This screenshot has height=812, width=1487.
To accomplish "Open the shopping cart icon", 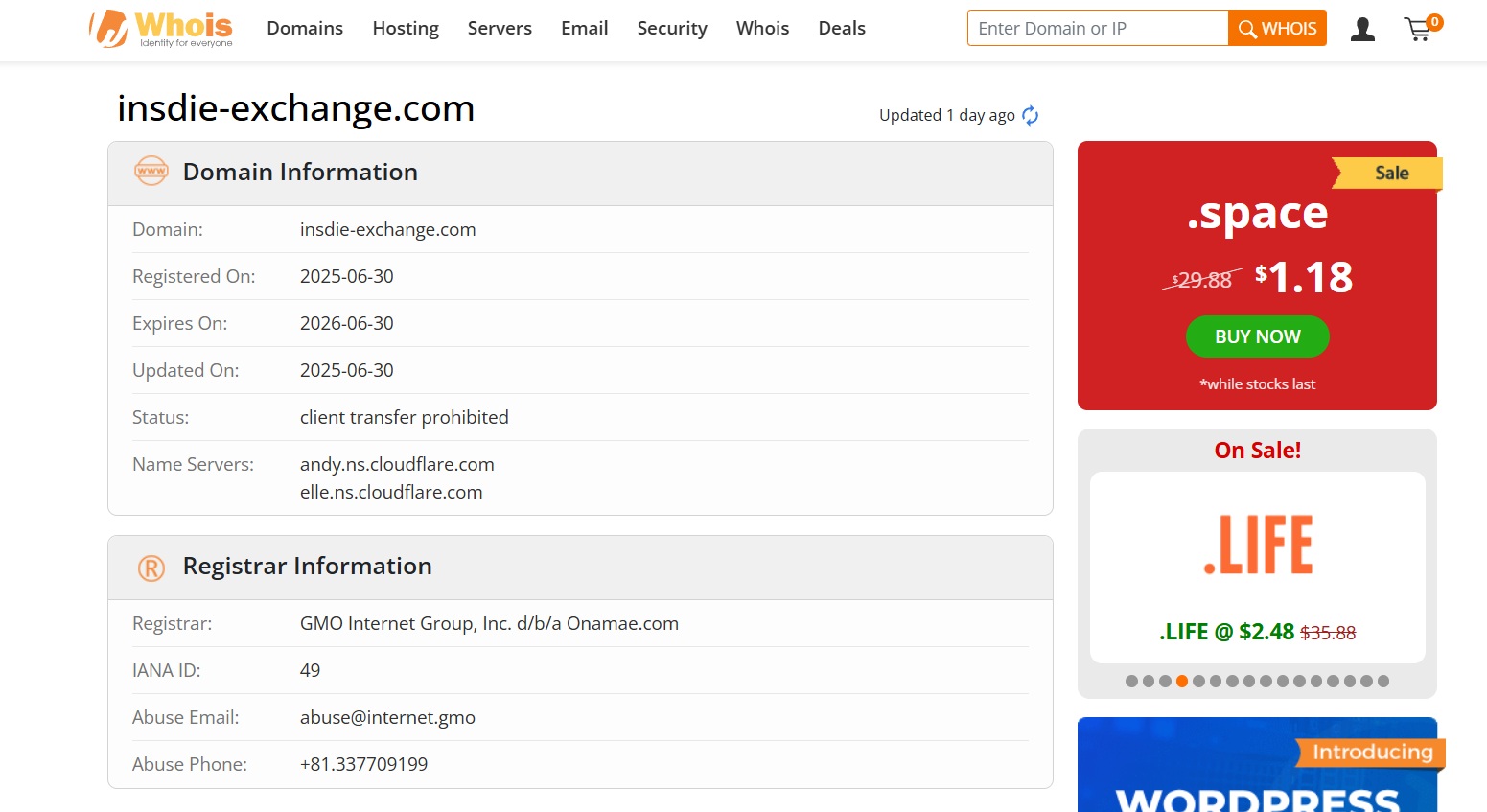I will 1421,29.
